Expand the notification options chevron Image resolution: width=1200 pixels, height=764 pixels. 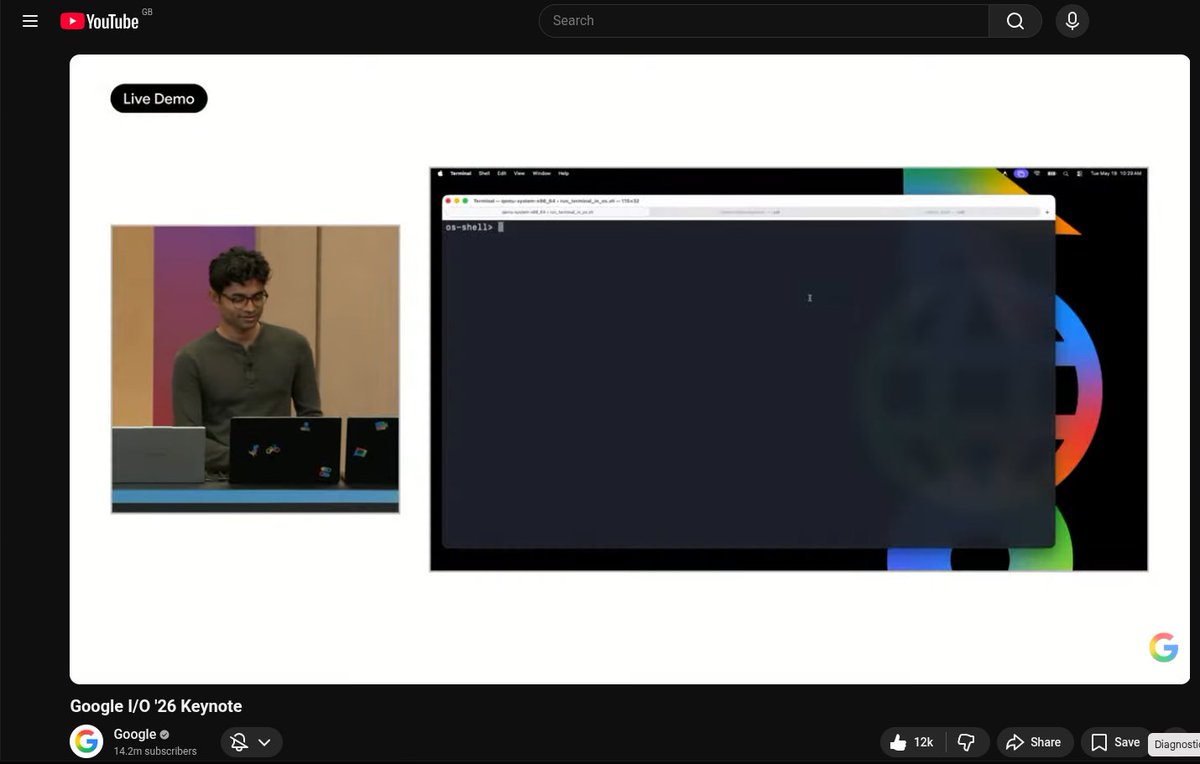coord(265,742)
